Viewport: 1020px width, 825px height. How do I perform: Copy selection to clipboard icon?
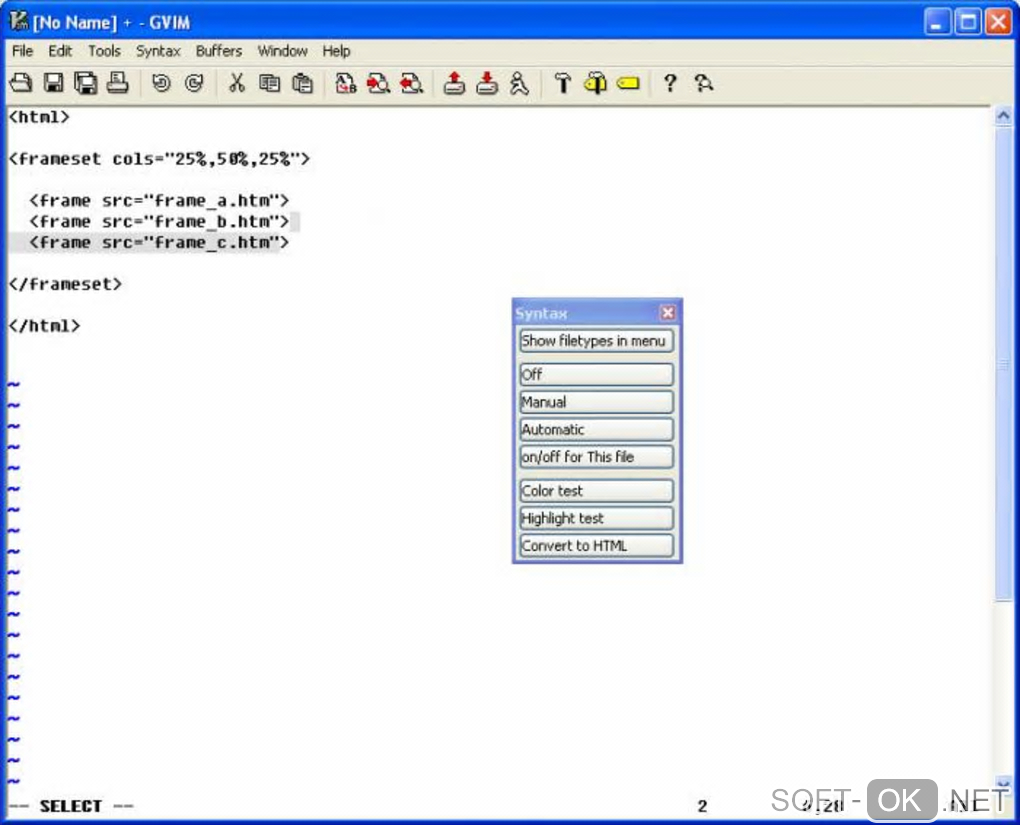coord(269,83)
